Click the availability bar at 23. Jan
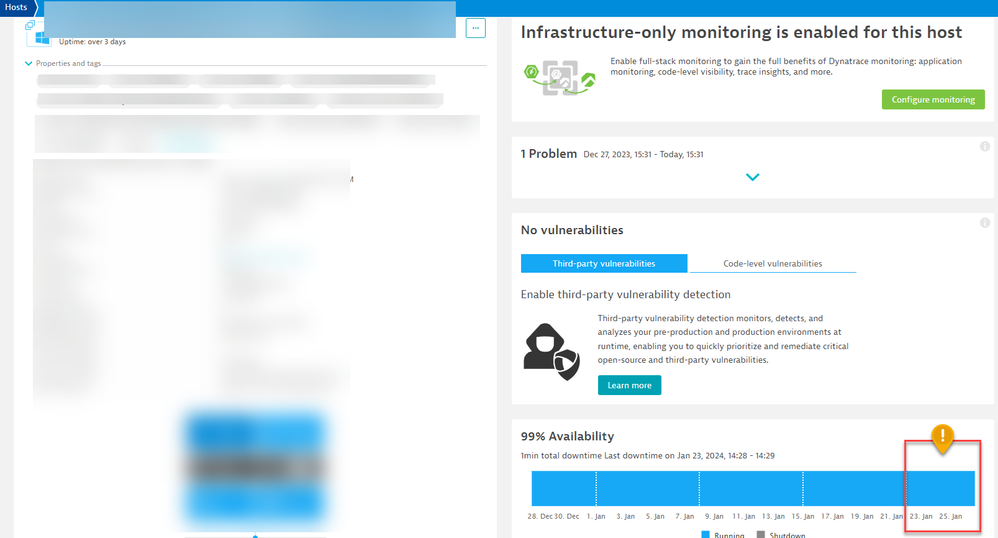 tap(920, 488)
